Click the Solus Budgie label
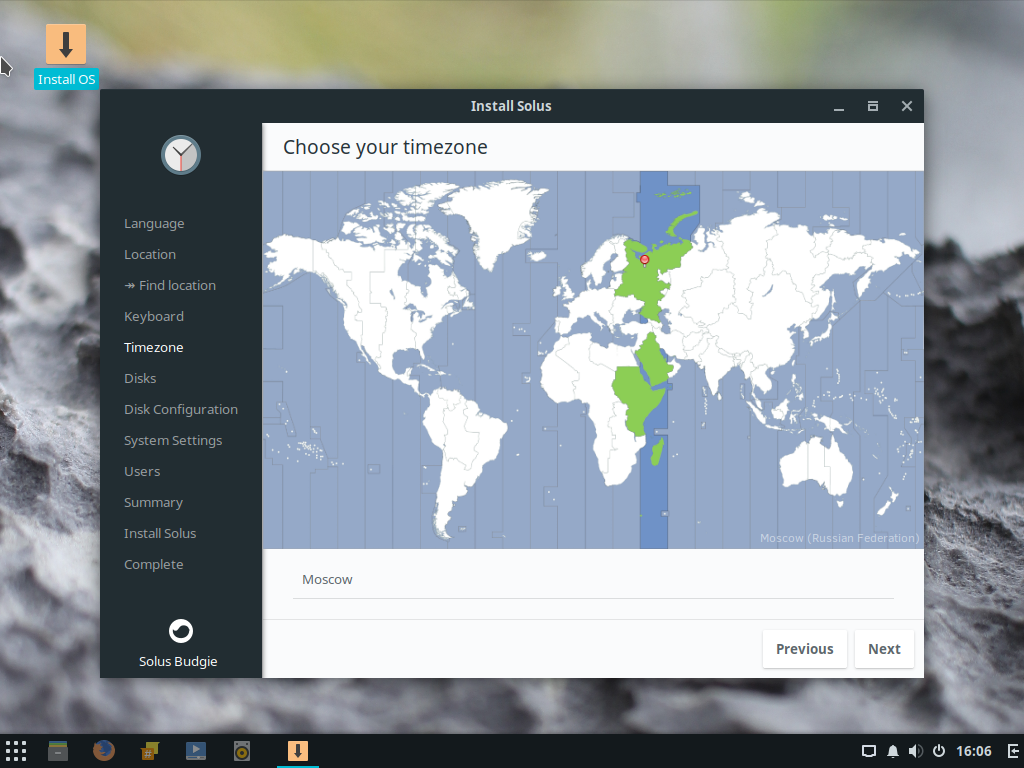This screenshot has height=768, width=1024. (x=178, y=662)
